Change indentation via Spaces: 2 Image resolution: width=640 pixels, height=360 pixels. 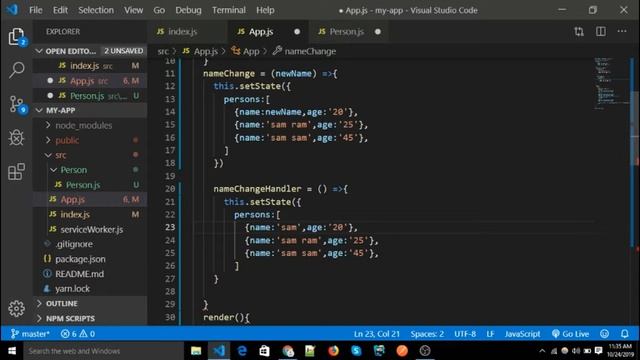point(427,334)
